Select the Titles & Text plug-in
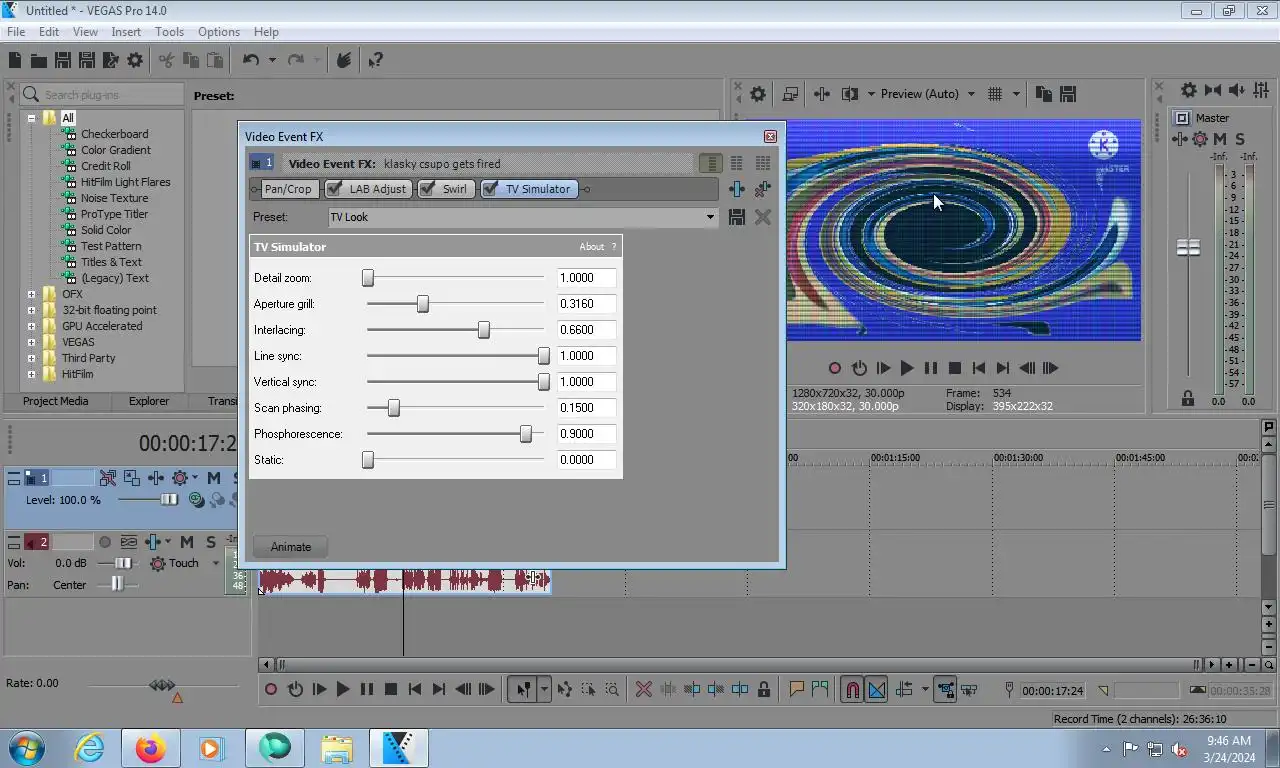The image size is (1280, 768). click(x=111, y=262)
